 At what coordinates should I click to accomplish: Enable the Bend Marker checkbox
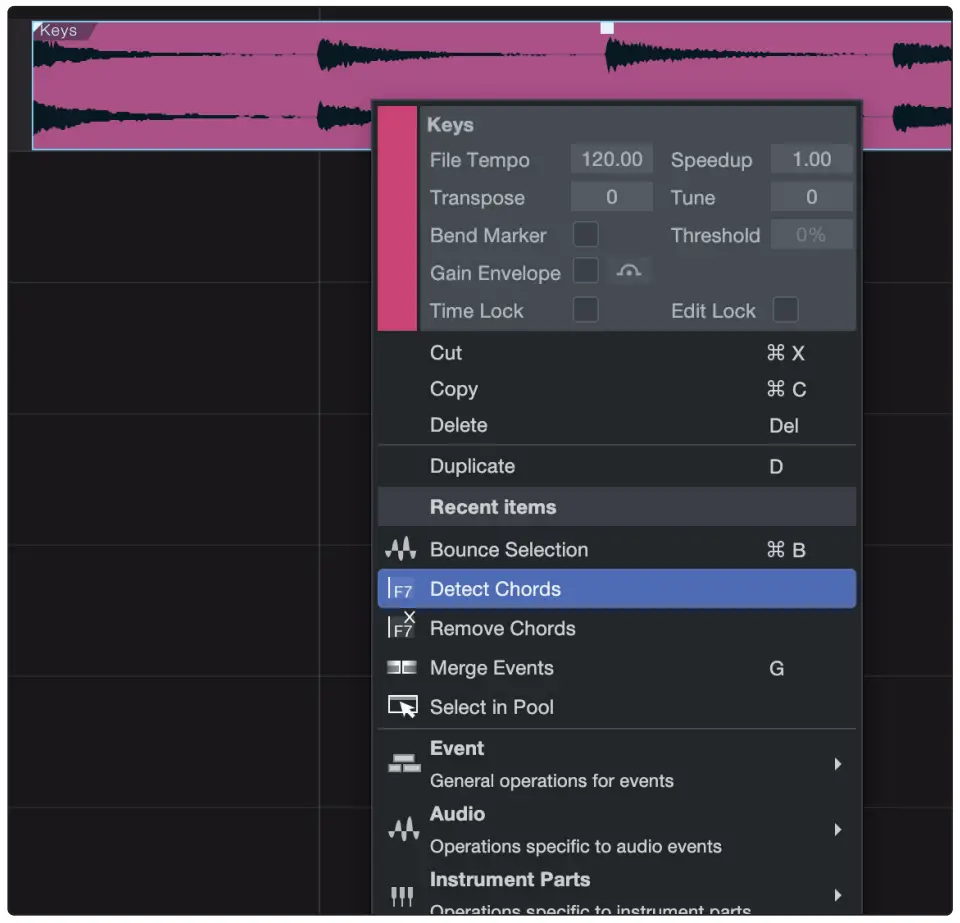pyautogui.click(x=585, y=234)
